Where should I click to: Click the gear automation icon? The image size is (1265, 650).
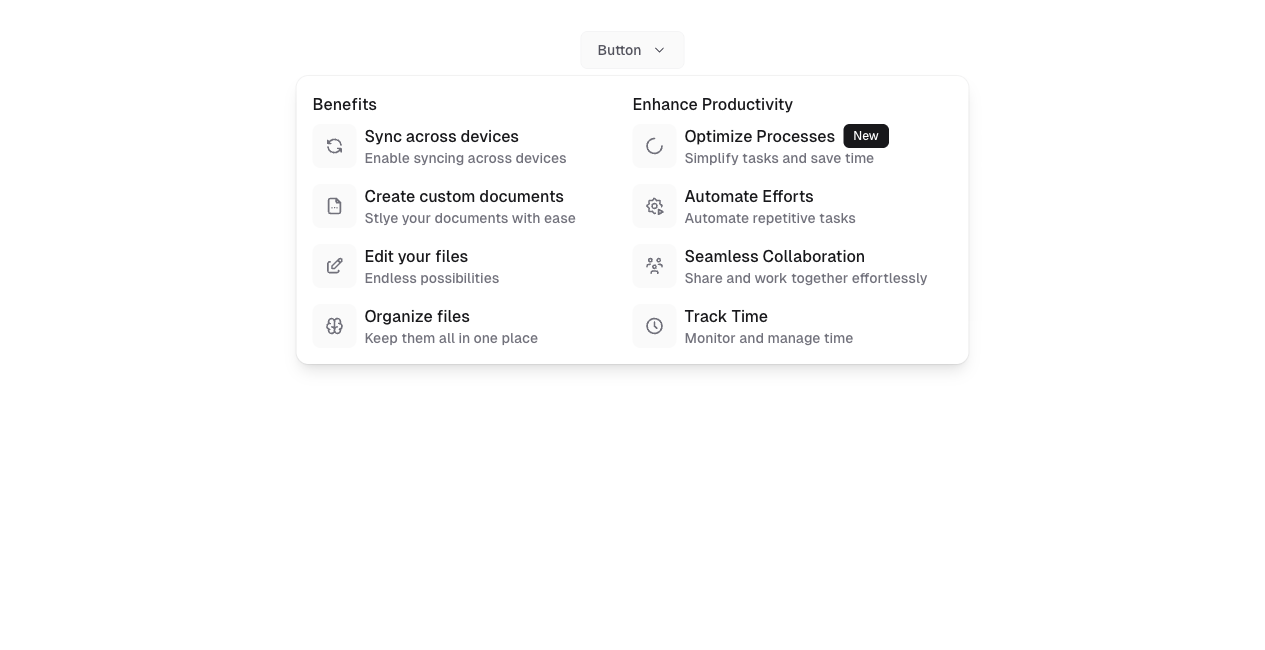pos(654,206)
